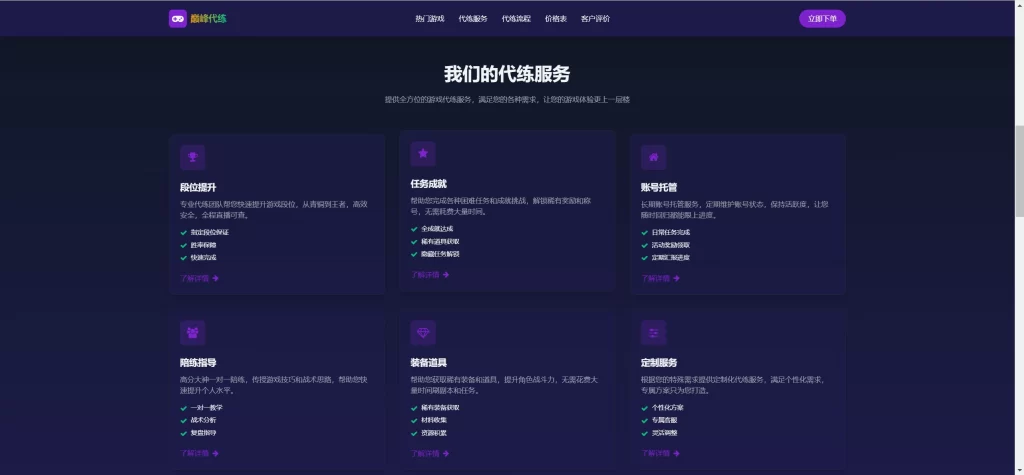Click the check mark beside 日常任务完成
This screenshot has width=1024, height=475.
point(645,233)
